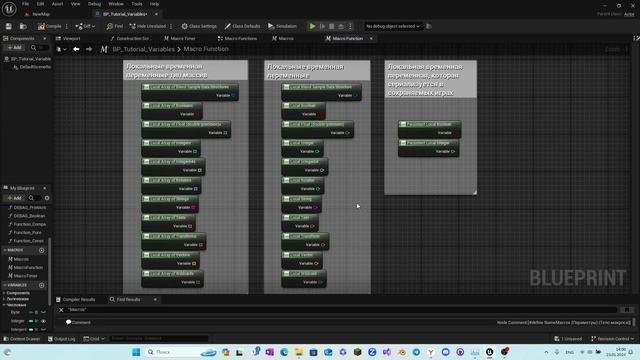Open the play options three-dot menu
The image size is (640, 360).
(350, 26)
